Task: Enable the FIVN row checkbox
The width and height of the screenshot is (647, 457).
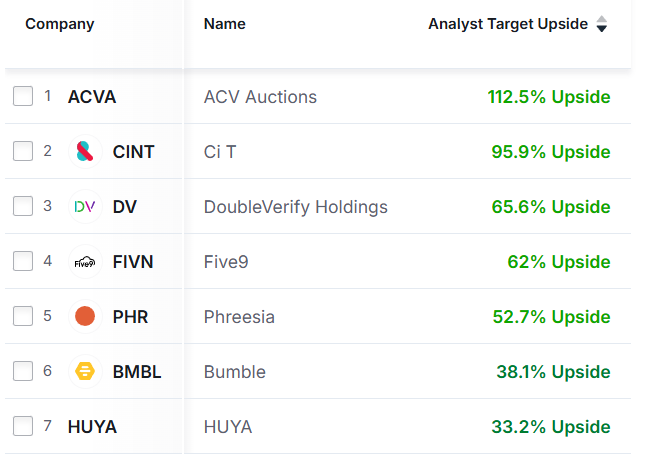Action: pyautogui.click(x=23, y=262)
